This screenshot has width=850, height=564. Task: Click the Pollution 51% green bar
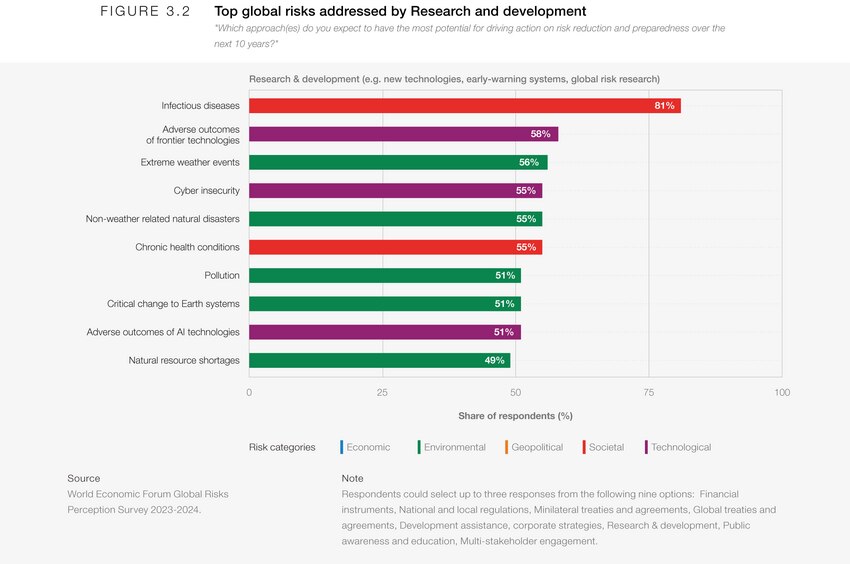pyautogui.click(x=385, y=275)
